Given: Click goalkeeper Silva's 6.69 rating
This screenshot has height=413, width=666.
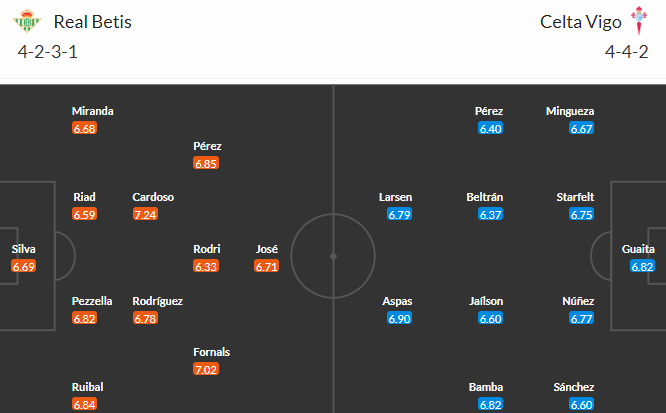Looking at the screenshot, I should pos(24,266).
